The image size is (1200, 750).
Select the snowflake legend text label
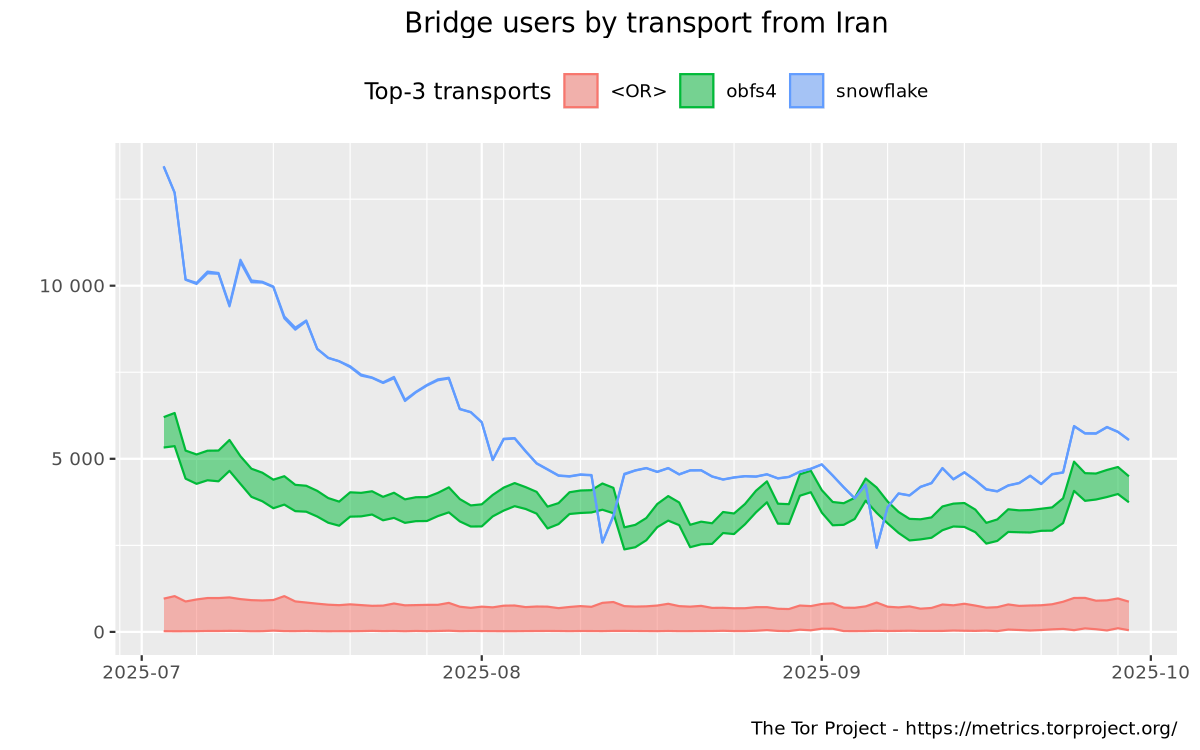pyautogui.click(x=881, y=92)
